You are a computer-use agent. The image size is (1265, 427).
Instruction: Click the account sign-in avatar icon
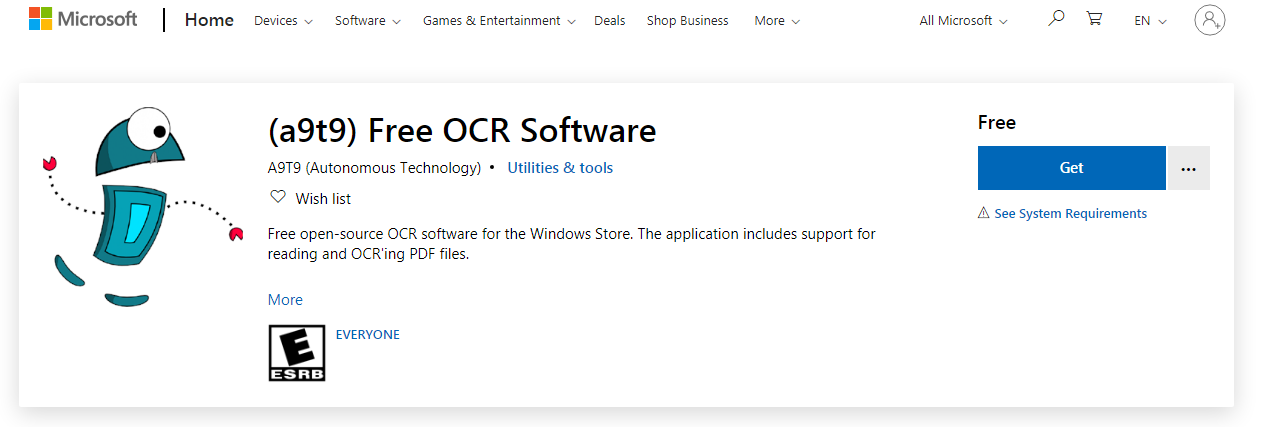tap(1210, 20)
